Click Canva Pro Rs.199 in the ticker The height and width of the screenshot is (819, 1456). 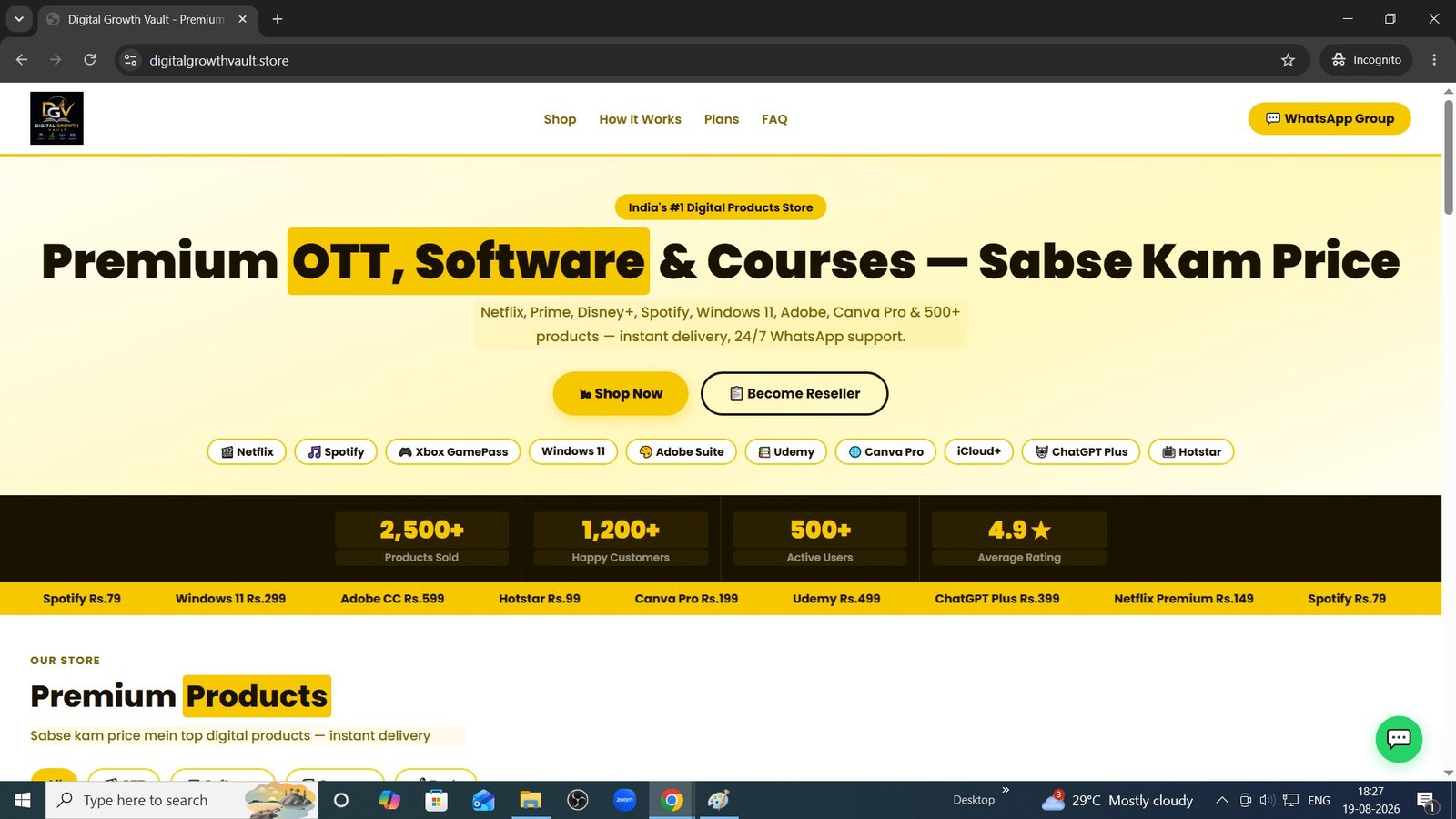(x=686, y=599)
